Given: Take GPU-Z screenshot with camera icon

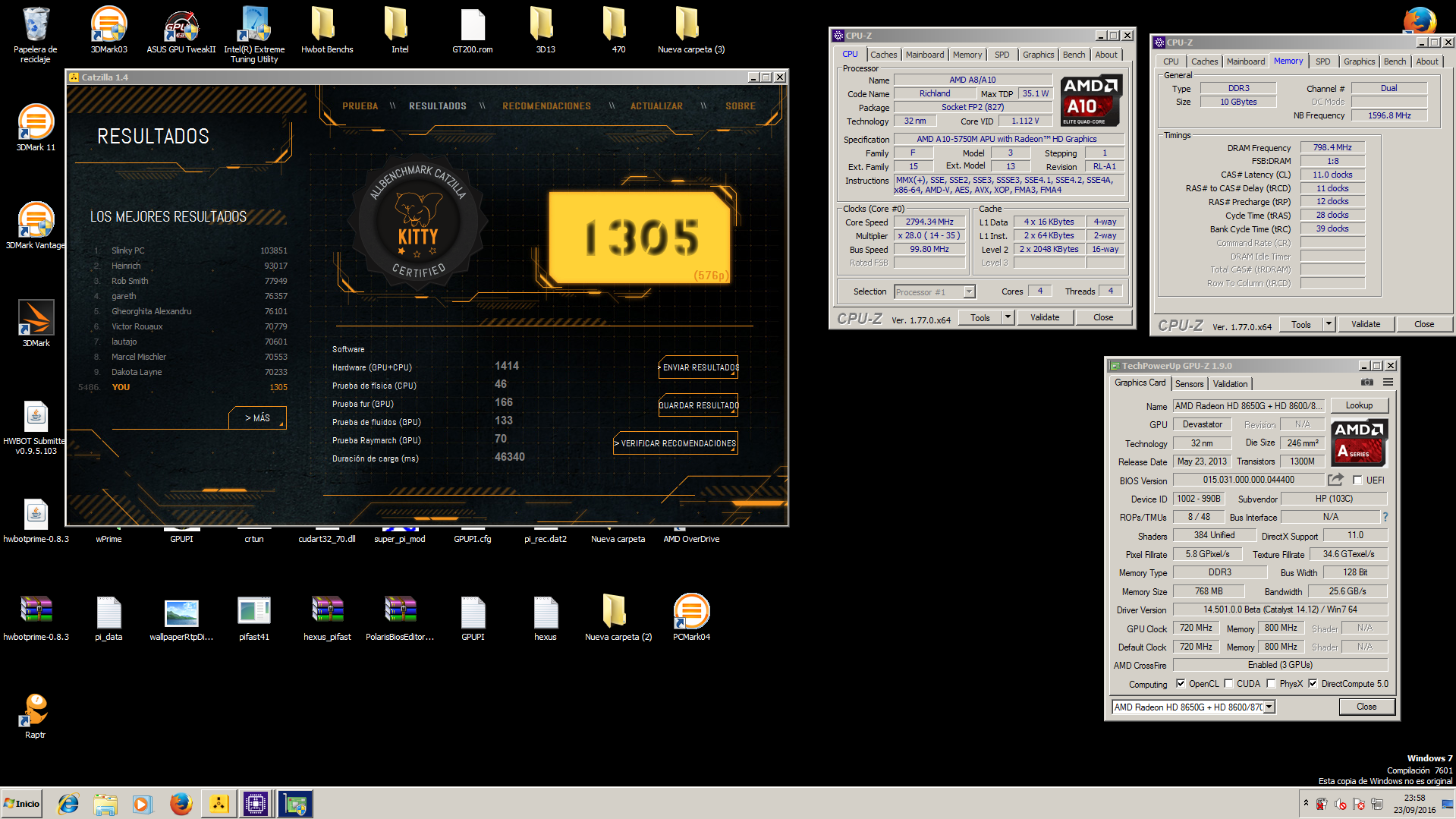Looking at the screenshot, I should (x=1366, y=383).
